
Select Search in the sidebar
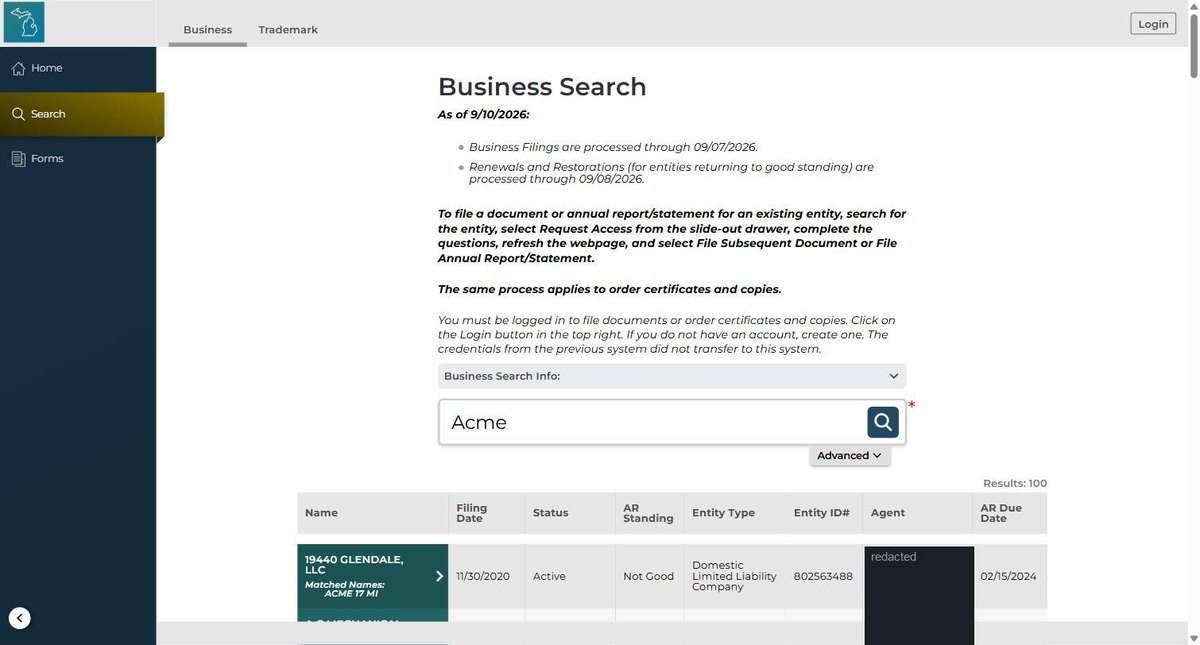[x=80, y=114]
